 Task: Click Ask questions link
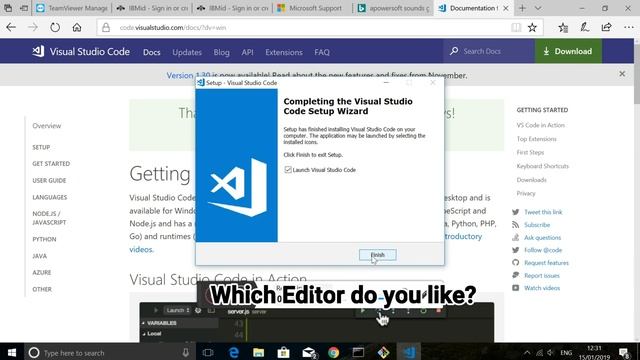(x=542, y=237)
